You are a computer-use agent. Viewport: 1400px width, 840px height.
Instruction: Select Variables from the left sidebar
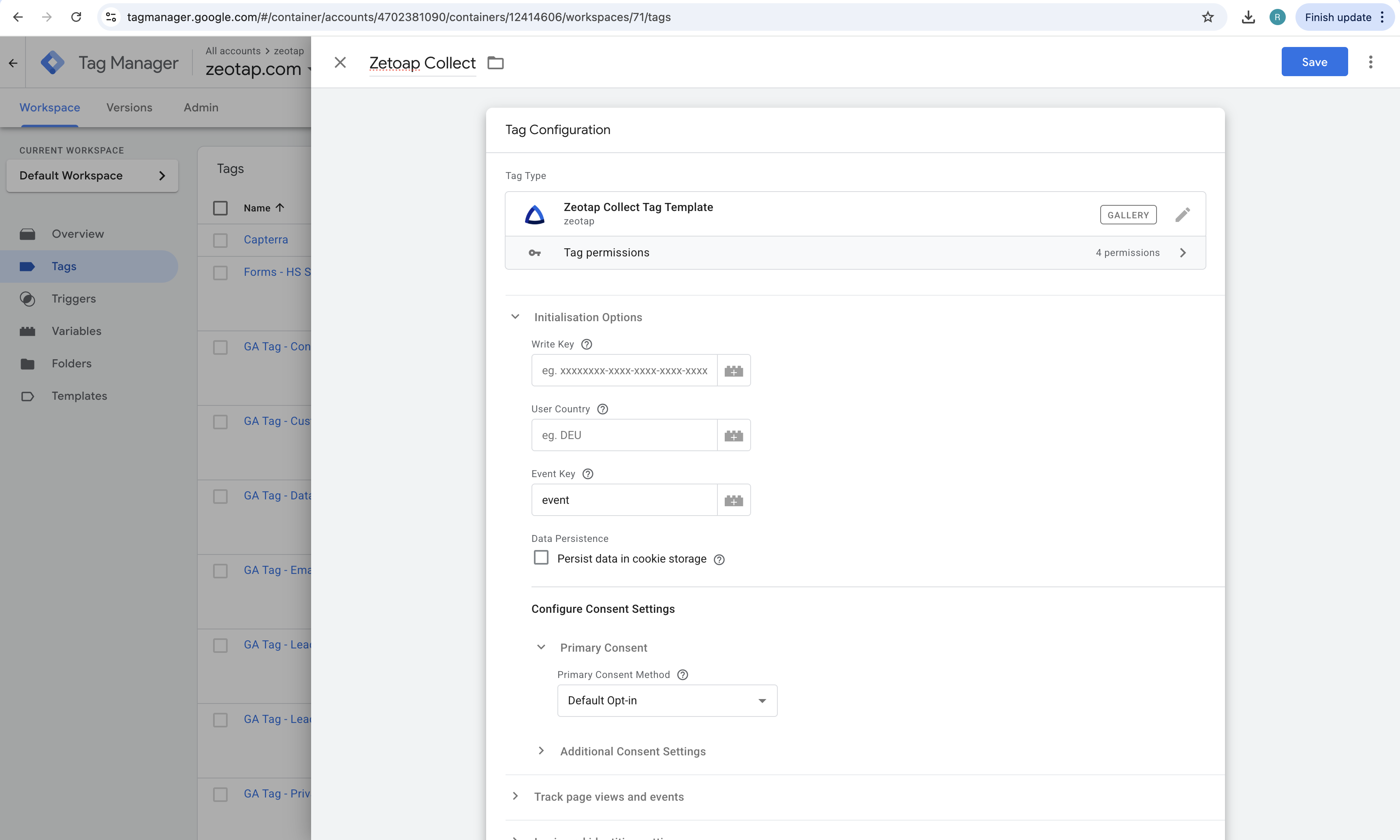[x=77, y=331]
